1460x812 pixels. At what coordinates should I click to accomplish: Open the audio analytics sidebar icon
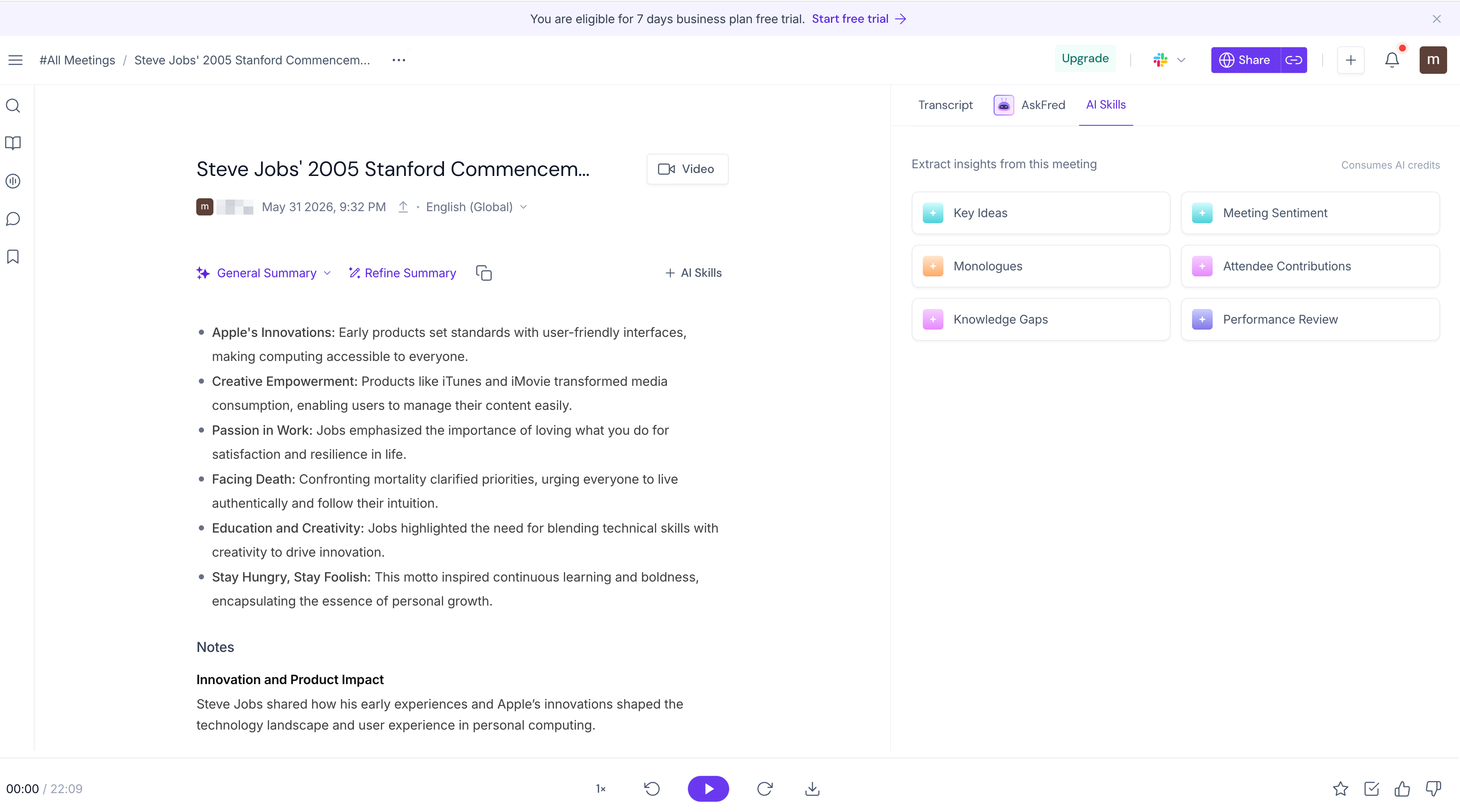(x=13, y=181)
